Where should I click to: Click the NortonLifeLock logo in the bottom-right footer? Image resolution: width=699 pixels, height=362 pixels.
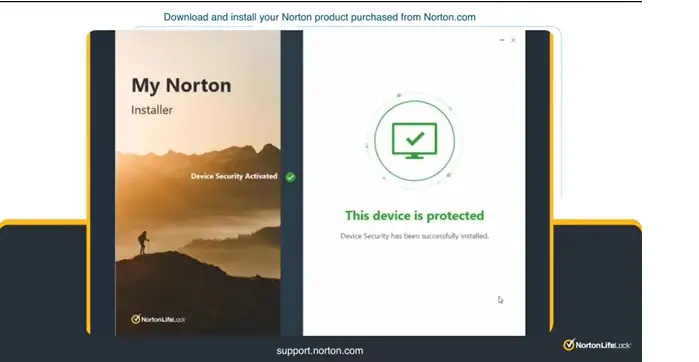click(x=597, y=345)
